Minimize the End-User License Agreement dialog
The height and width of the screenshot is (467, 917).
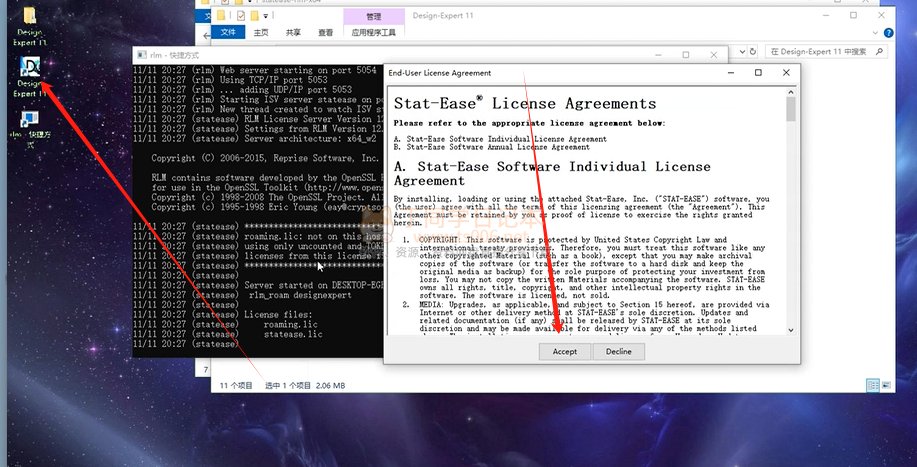coord(730,72)
